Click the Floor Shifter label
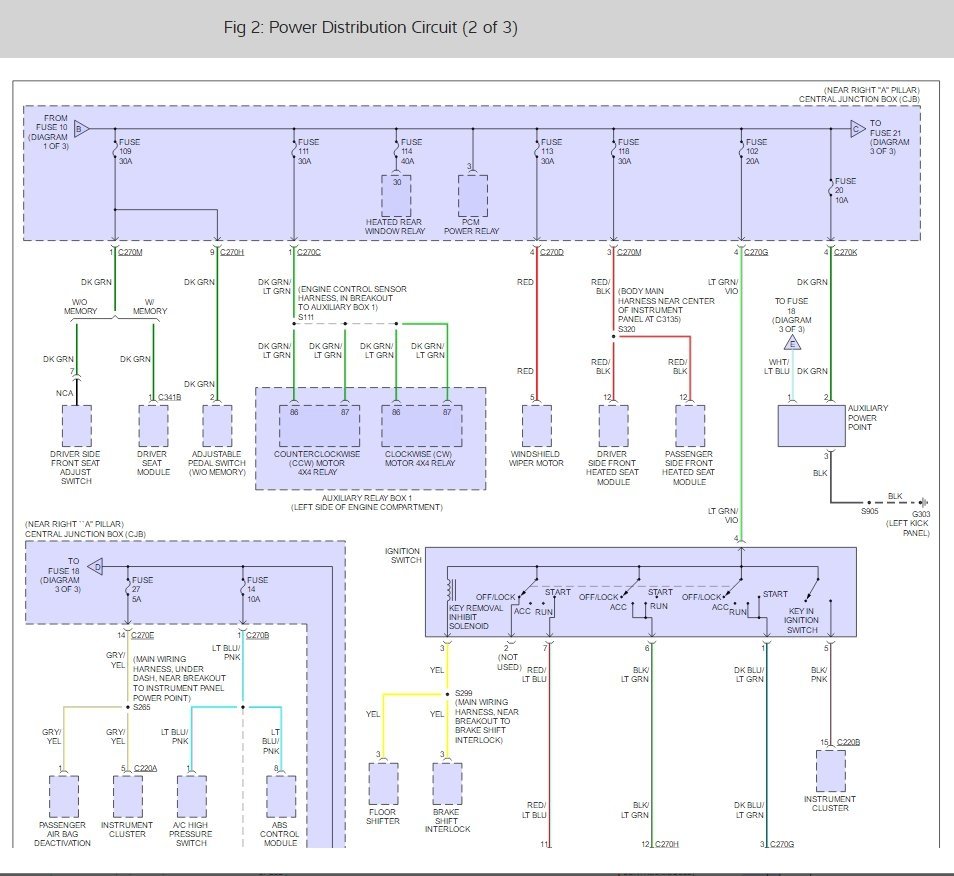This screenshot has height=876, width=954. tap(383, 816)
